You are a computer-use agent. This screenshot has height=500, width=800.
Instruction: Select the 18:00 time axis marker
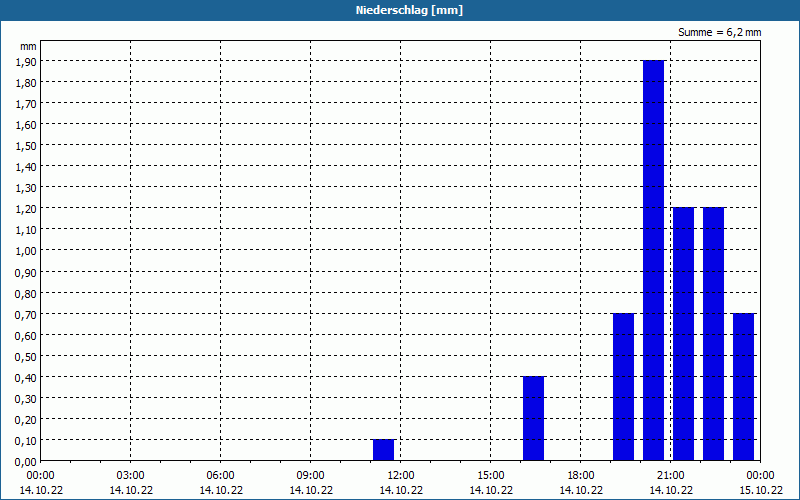point(581,476)
